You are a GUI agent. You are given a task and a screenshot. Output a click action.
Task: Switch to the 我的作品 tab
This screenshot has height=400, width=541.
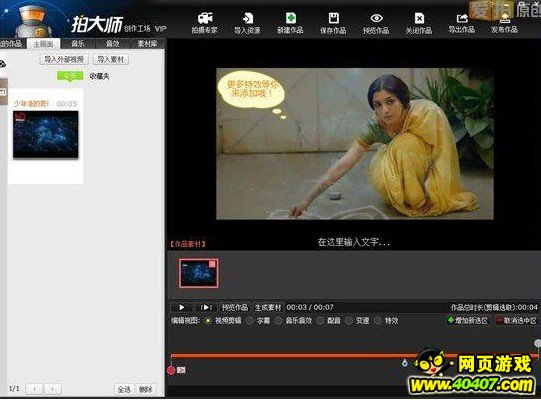click(x=12, y=43)
